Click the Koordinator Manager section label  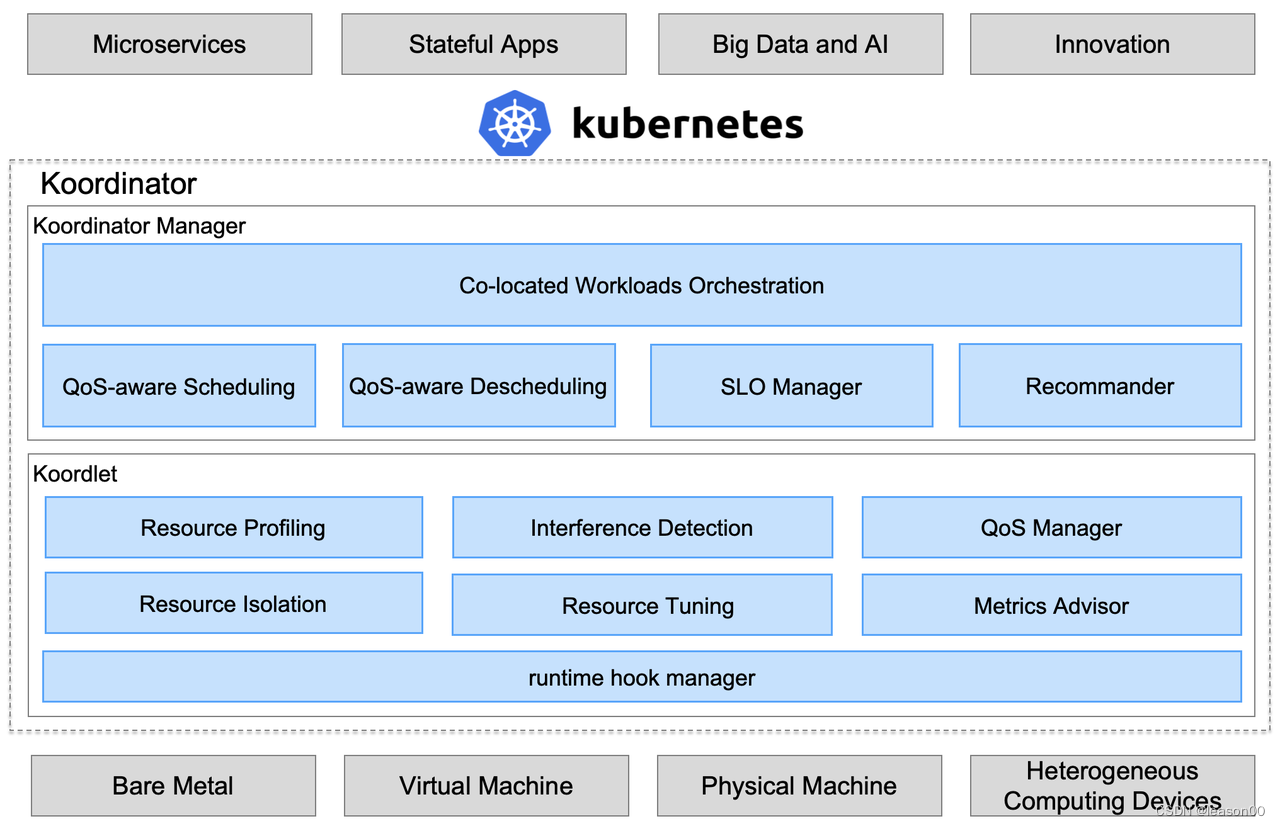[x=139, y=226]
